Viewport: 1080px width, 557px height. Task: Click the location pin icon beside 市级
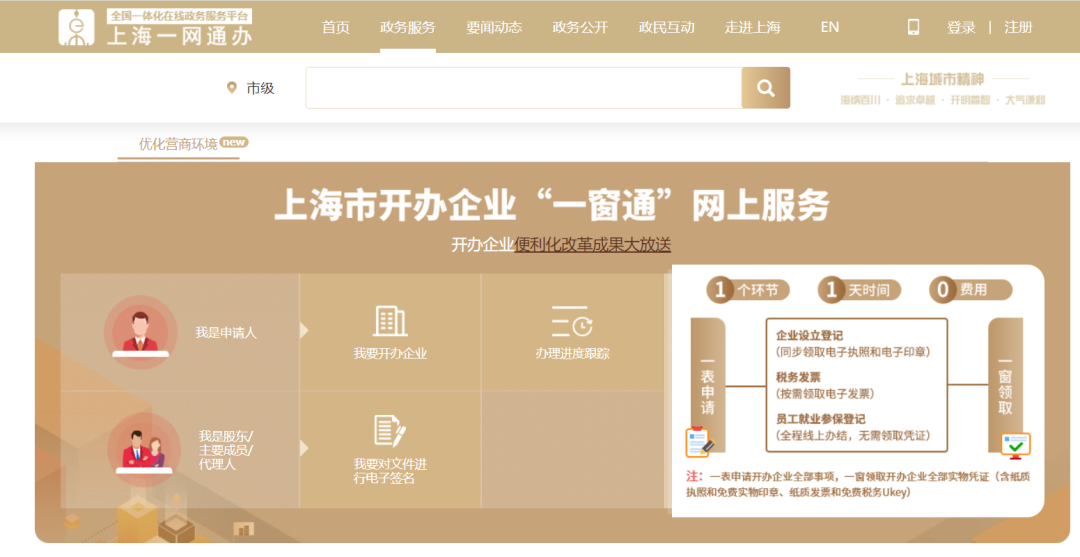[232, 87]
